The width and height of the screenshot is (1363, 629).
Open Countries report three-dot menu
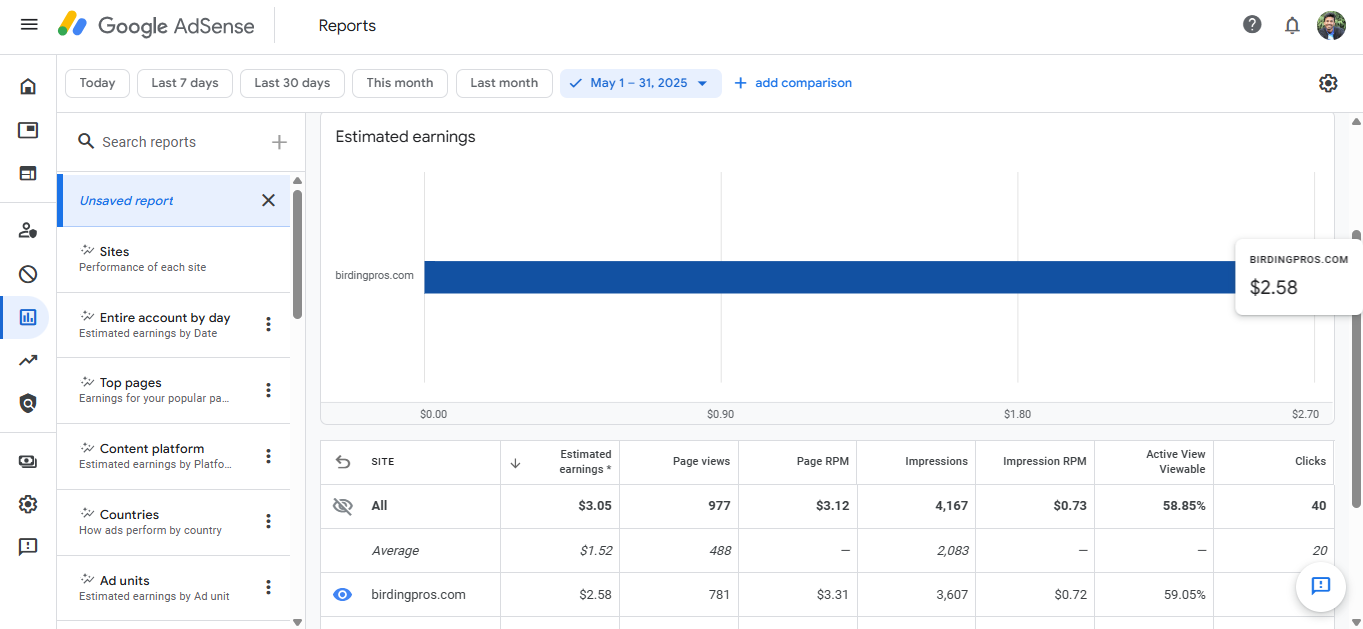tap(268, 521)
